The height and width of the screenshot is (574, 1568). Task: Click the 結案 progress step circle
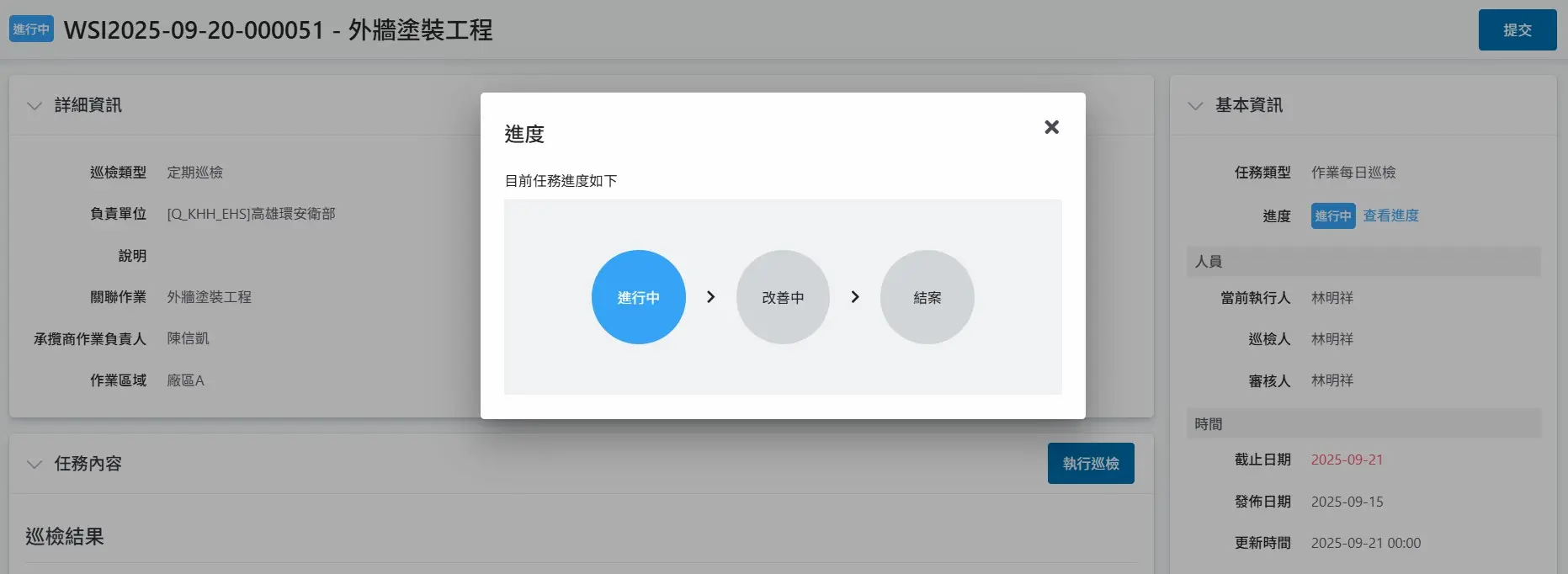point(927,297)
